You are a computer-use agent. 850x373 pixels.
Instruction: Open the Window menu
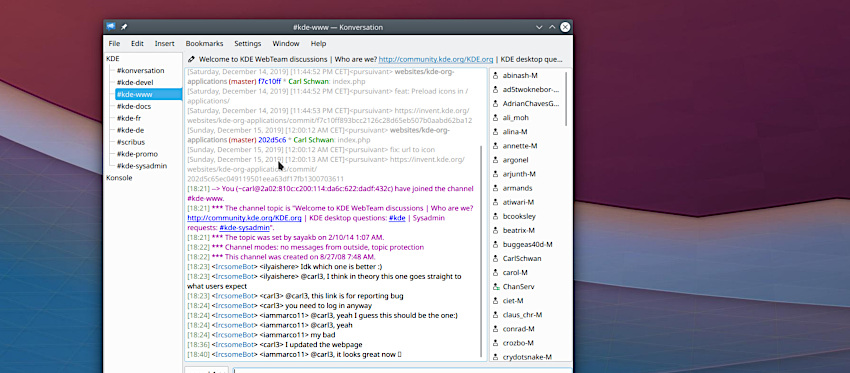click(x=286, y=43)
